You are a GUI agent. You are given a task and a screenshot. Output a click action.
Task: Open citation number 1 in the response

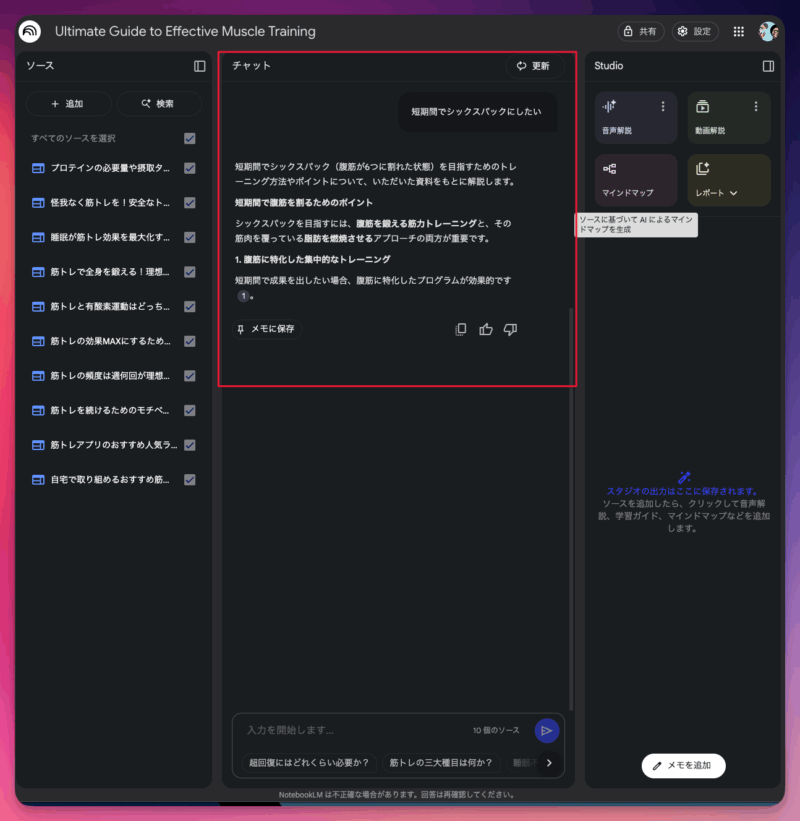pyautogui.click(x=243, y=296)
